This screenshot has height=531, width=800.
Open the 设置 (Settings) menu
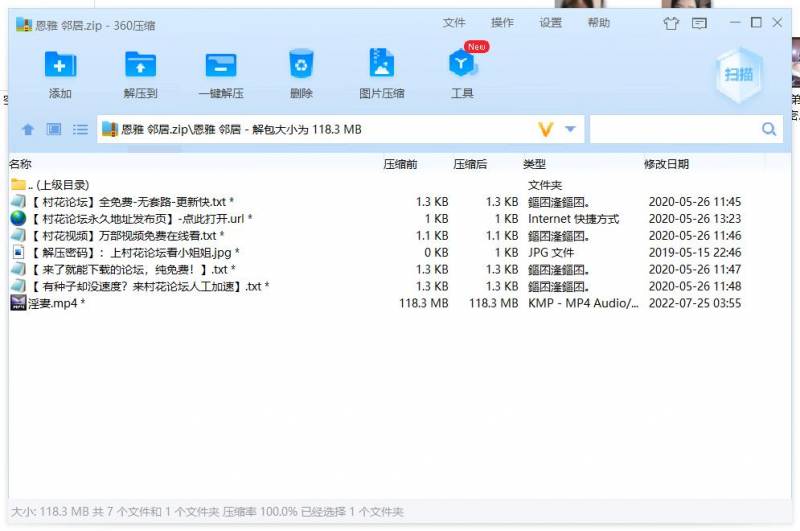coord(550,23)
